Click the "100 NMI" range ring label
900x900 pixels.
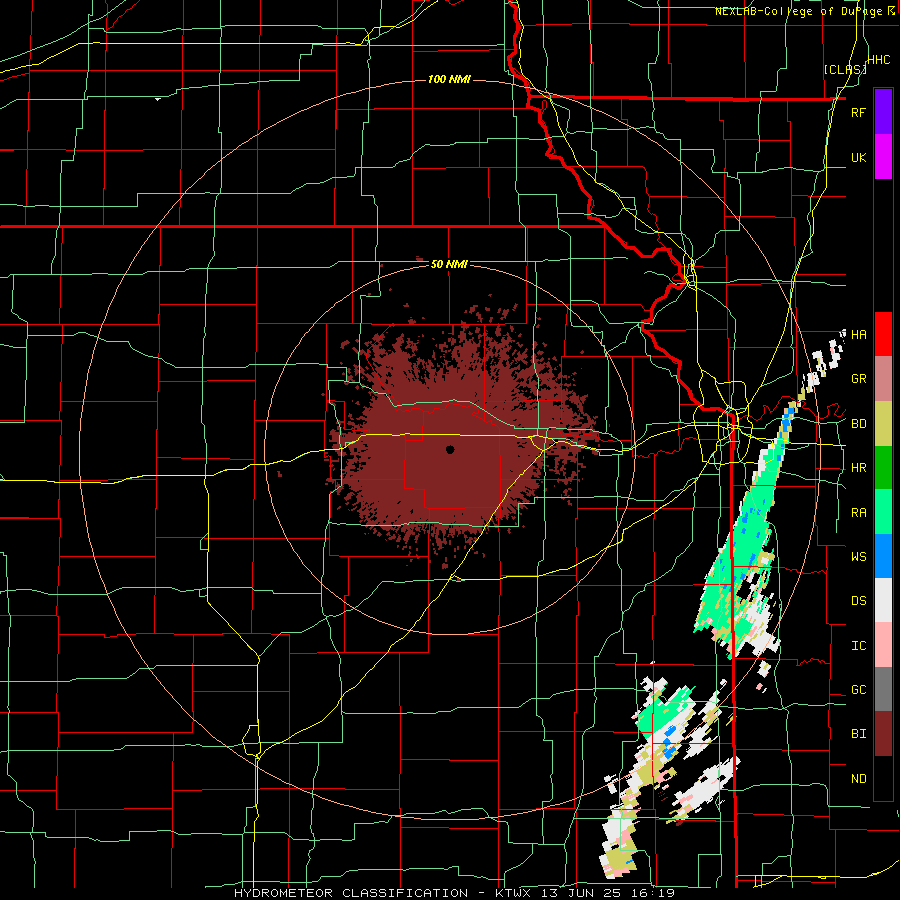click(449, 79)
